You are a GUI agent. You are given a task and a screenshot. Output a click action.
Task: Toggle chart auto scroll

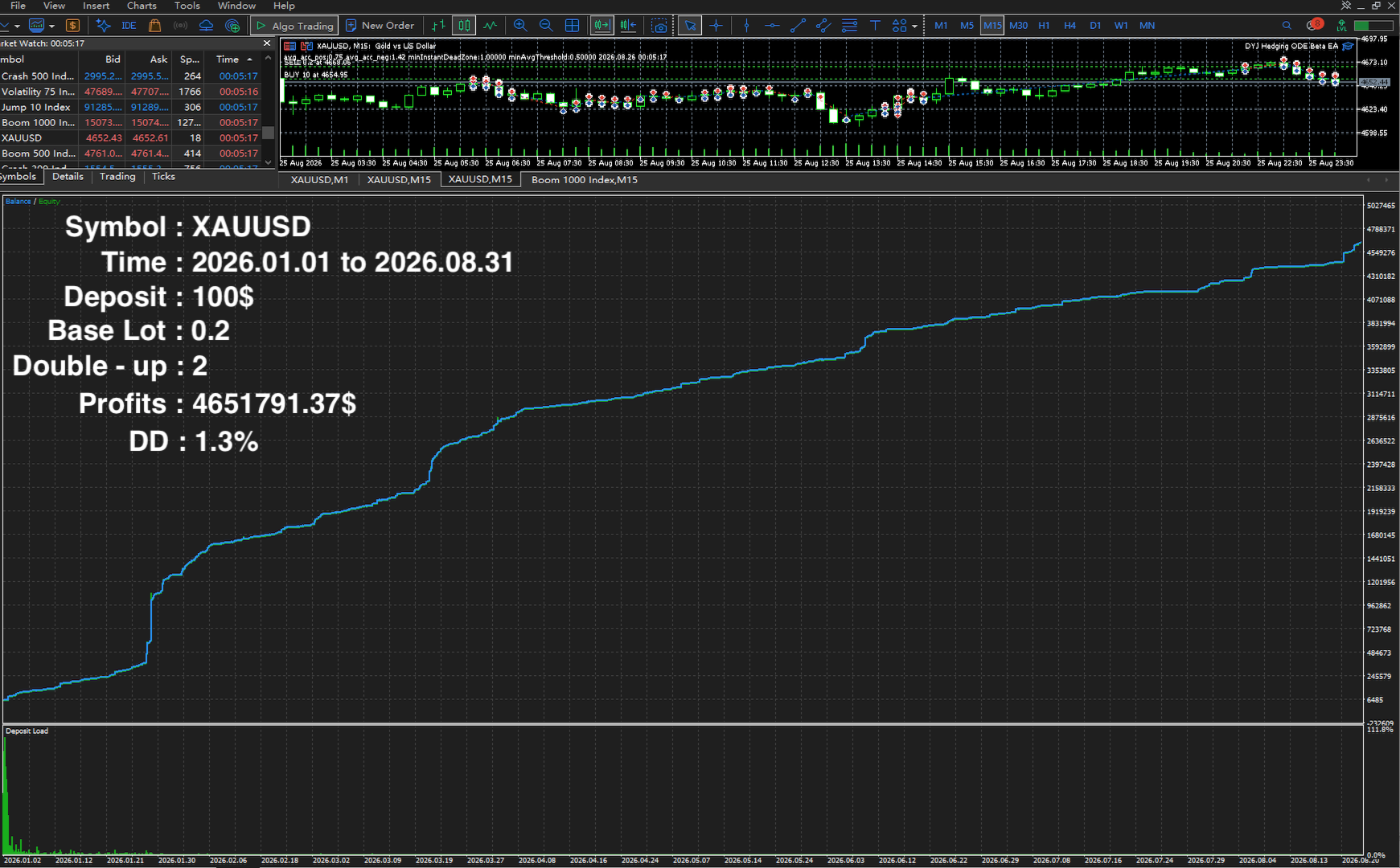(x=601, y=26)
